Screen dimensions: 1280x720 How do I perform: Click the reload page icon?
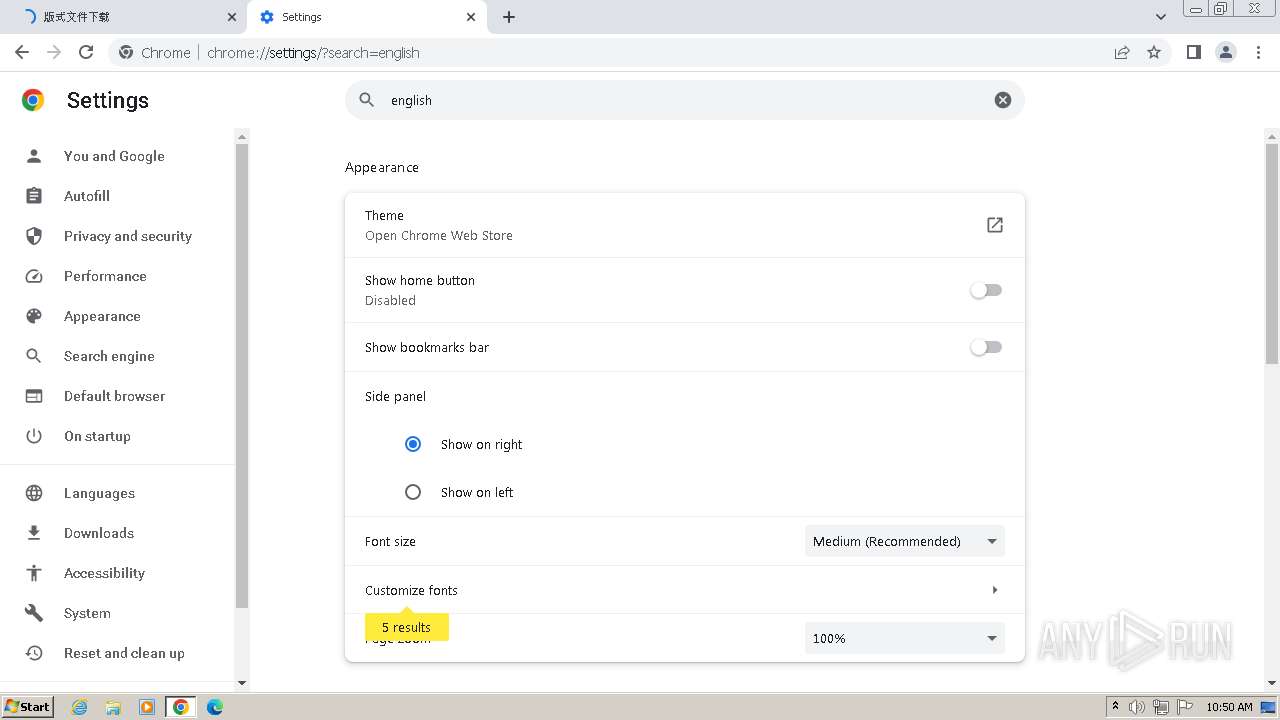coord(86,52)
